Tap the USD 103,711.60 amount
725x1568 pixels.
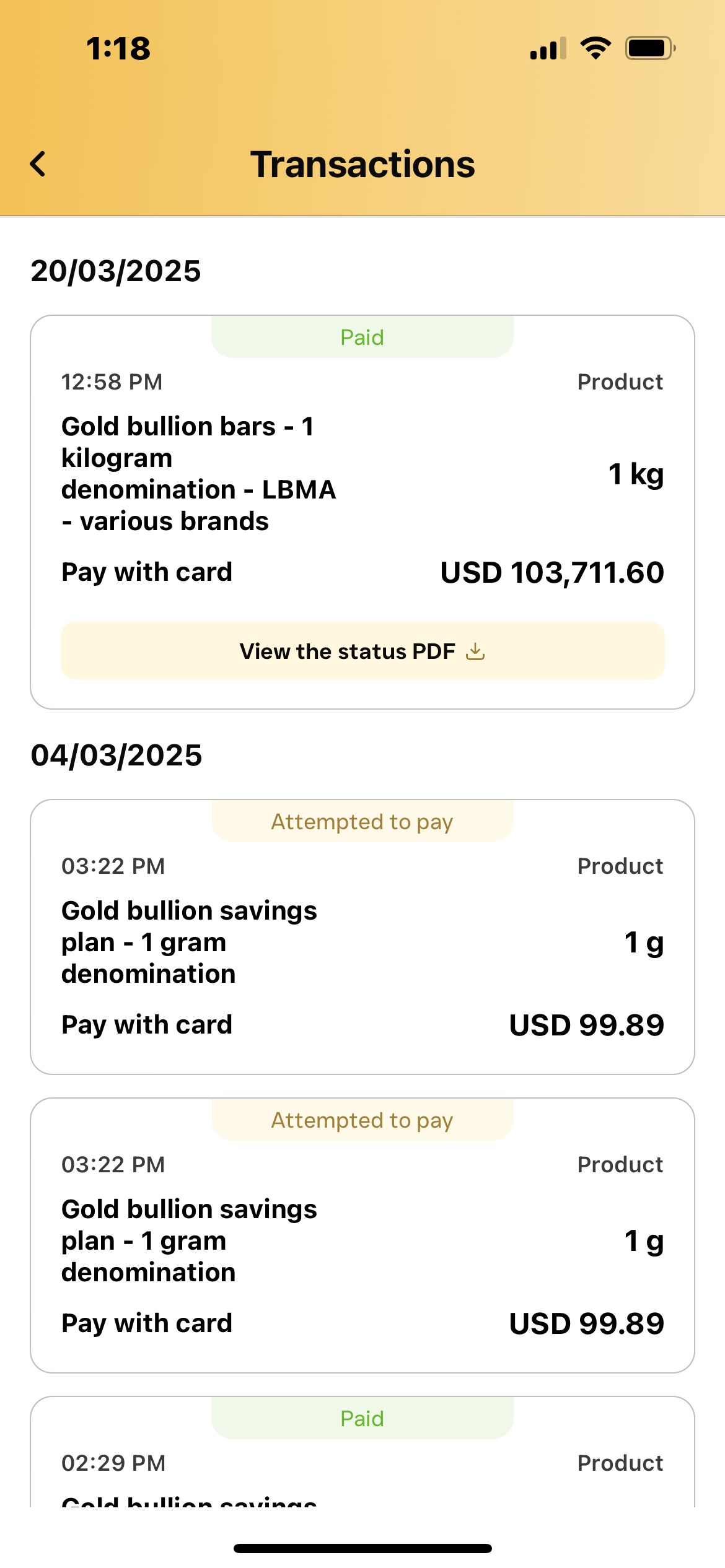click(x=552, y=572)
